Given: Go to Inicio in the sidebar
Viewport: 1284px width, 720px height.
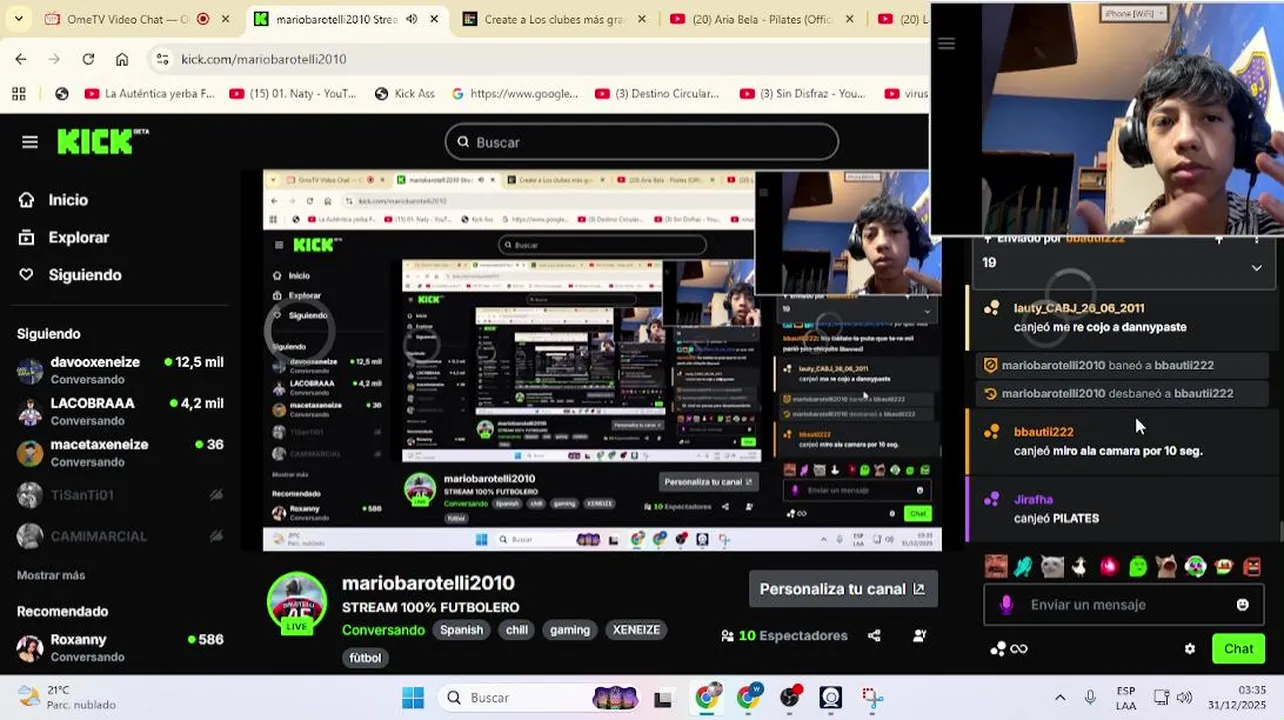Looking at the screenshot, I should pos(53,200).
